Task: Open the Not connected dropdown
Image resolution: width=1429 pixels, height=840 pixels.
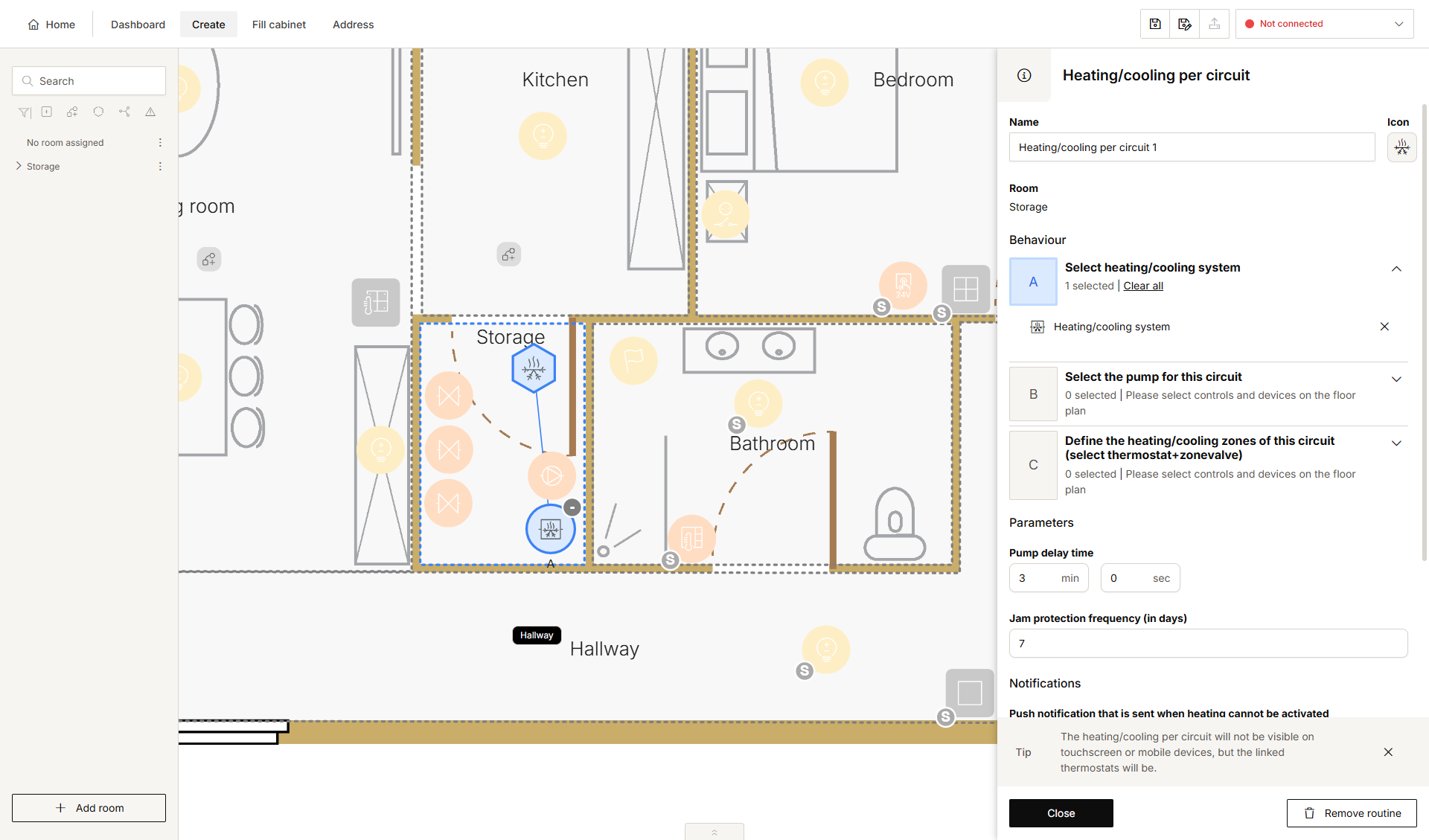Action: 1325,24
